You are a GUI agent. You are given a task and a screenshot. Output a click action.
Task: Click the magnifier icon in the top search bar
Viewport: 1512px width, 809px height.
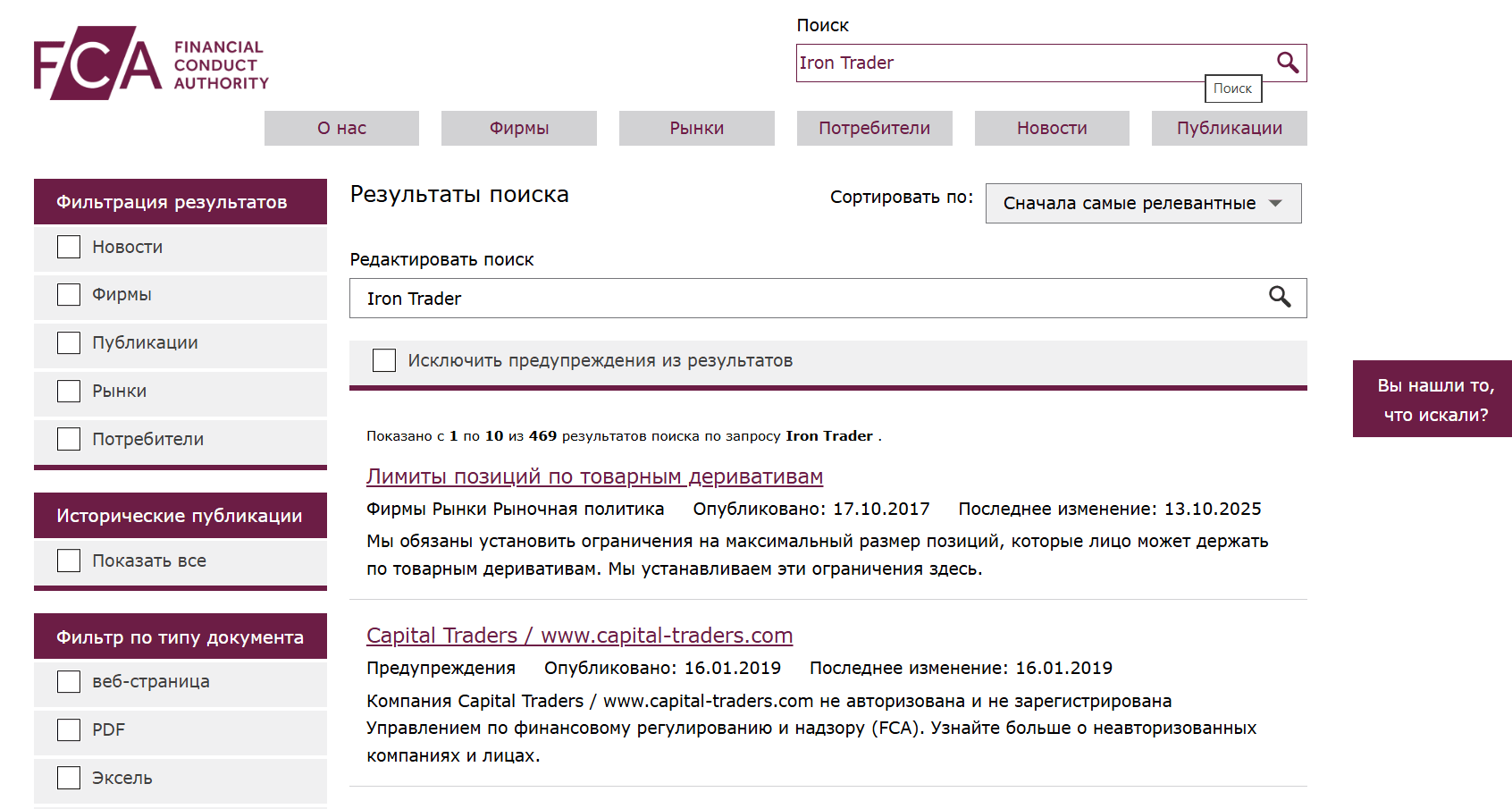click(1288, 63)
